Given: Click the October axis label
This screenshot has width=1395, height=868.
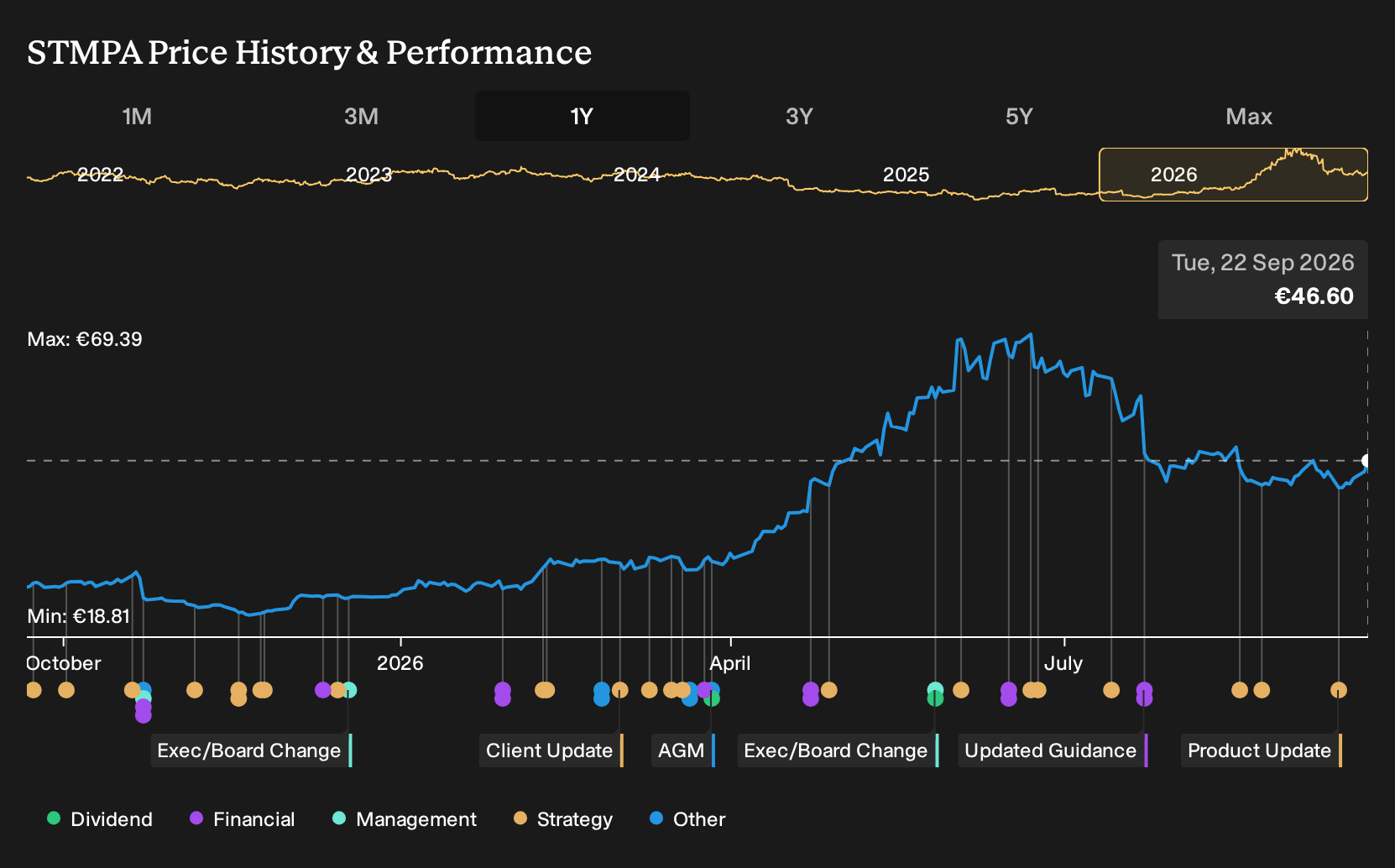Looking at the screenshot, I should tap(64, 663).
